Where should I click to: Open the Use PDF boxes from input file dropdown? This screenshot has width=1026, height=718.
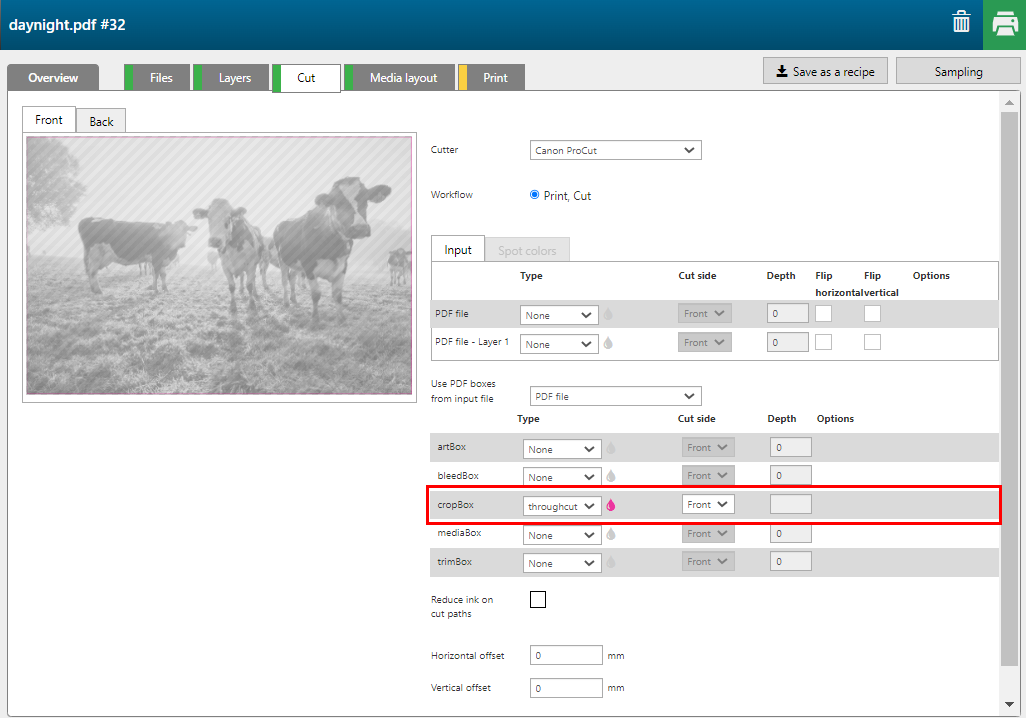pos(615,396)
